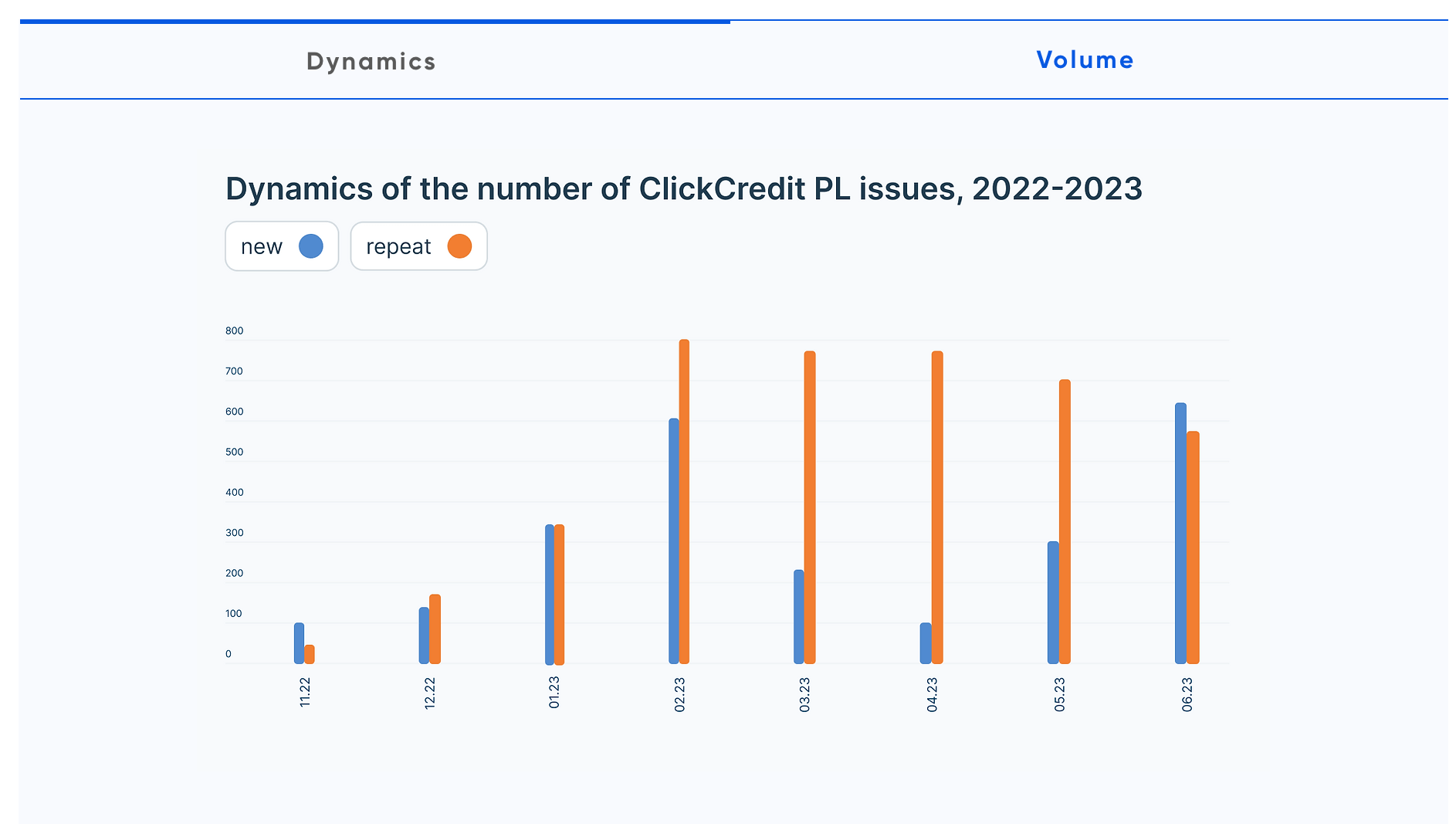This screenshot has height=834, width=1456.
Task: Click the x-axis label 05.23
Action: tap(1059, 694)
